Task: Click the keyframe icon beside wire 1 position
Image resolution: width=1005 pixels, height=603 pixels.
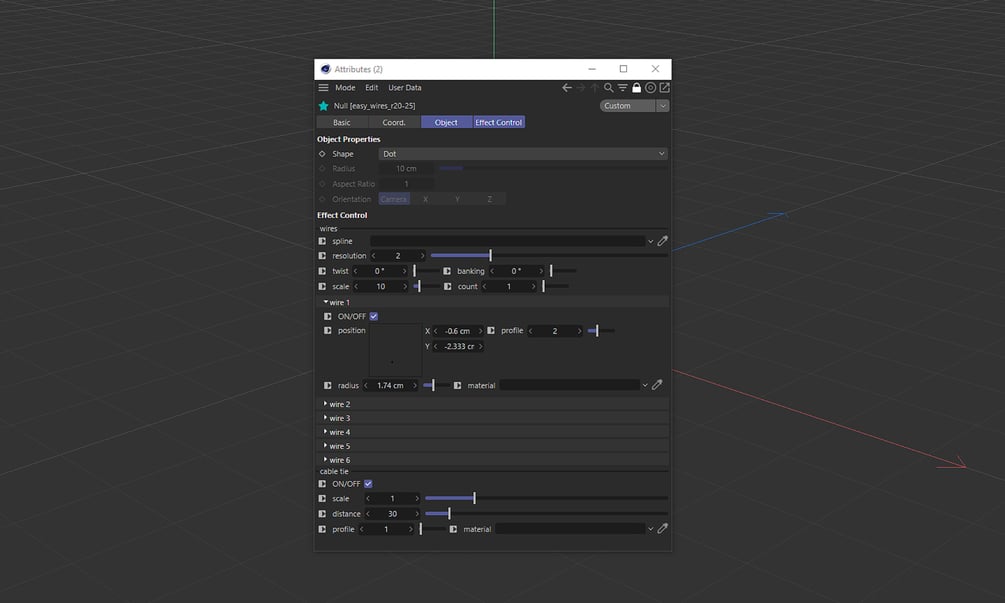Action: [x=328, y=331]
